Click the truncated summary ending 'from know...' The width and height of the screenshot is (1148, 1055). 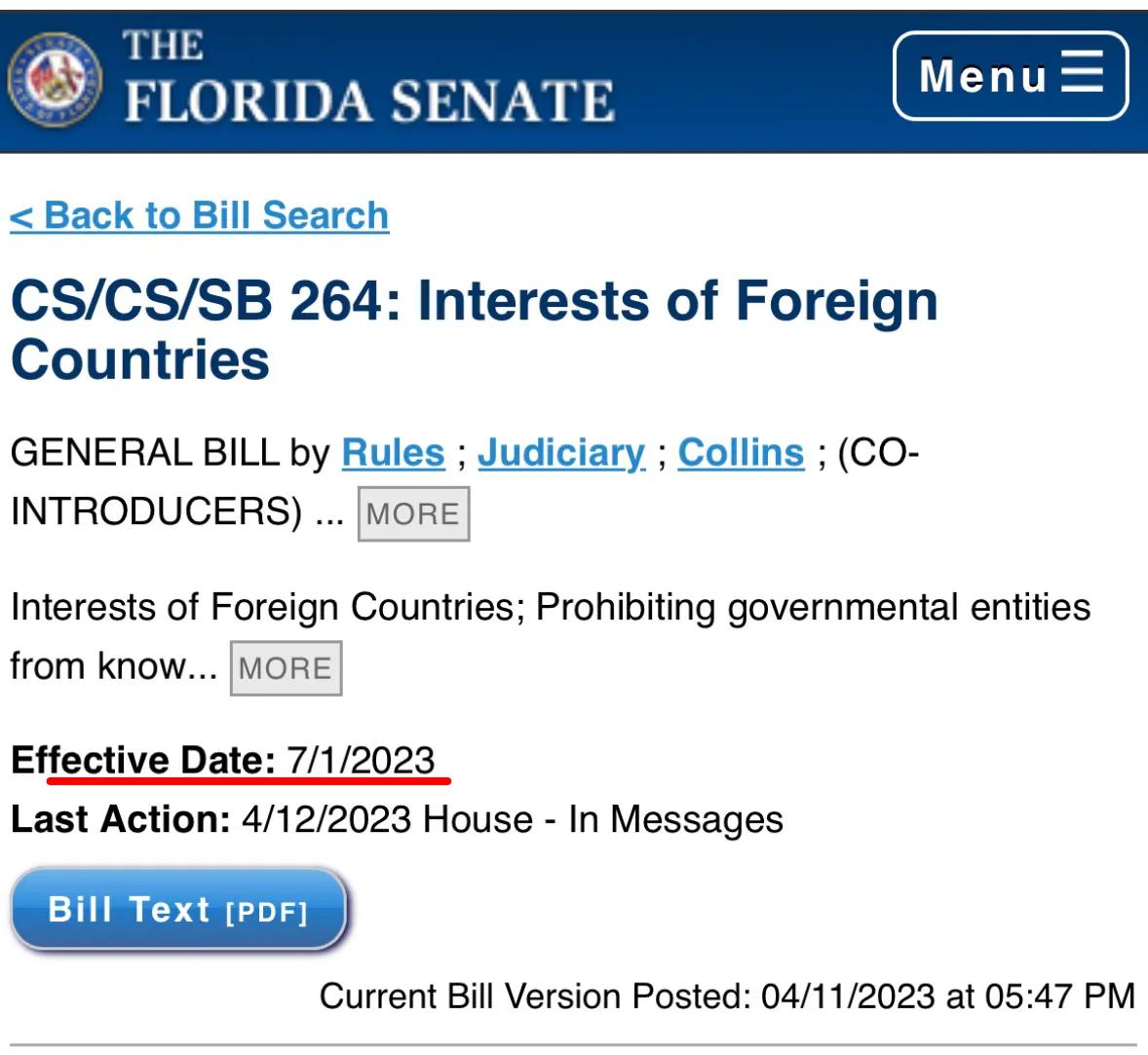(113, 666)
